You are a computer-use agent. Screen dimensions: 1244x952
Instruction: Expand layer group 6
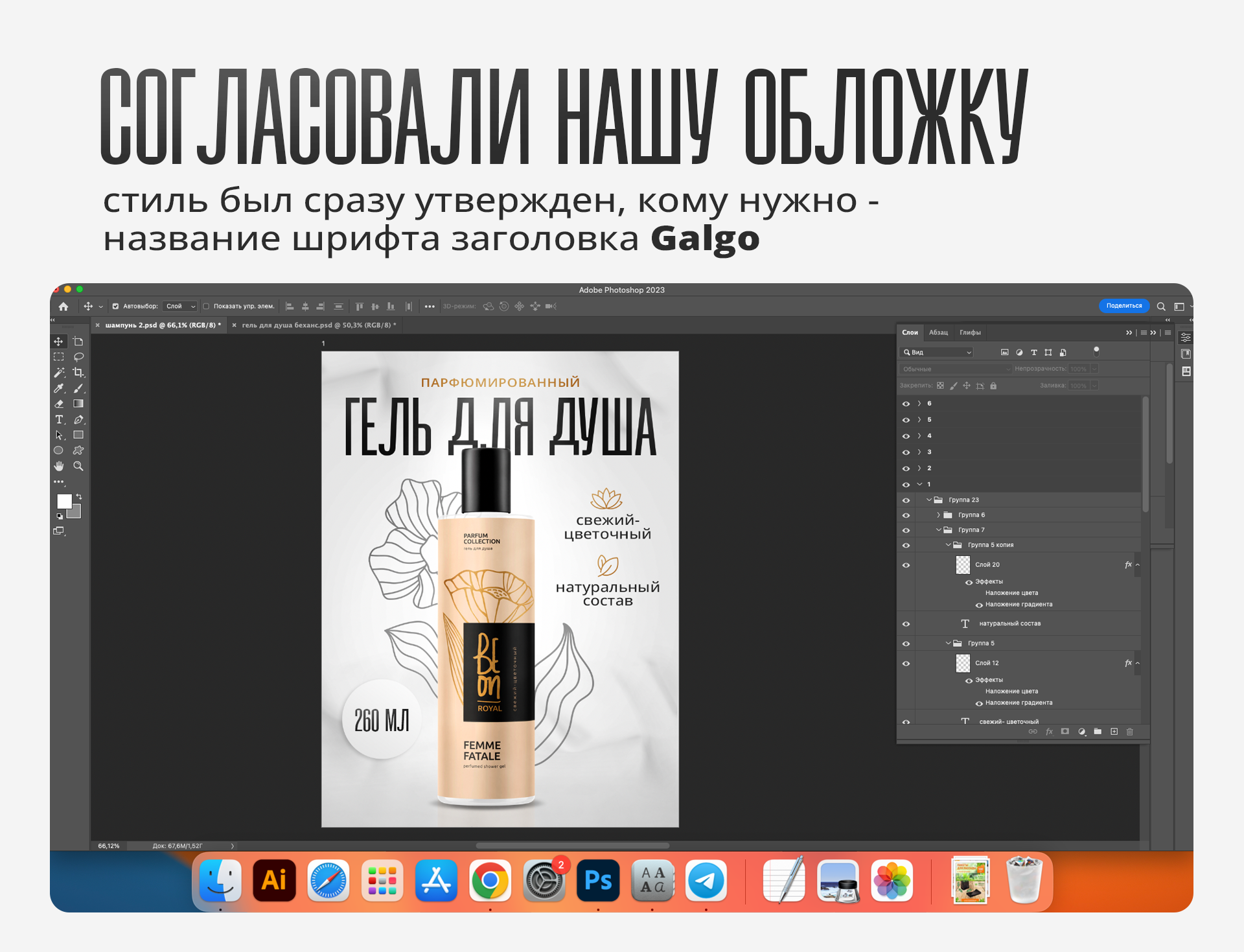pos(919,404)
